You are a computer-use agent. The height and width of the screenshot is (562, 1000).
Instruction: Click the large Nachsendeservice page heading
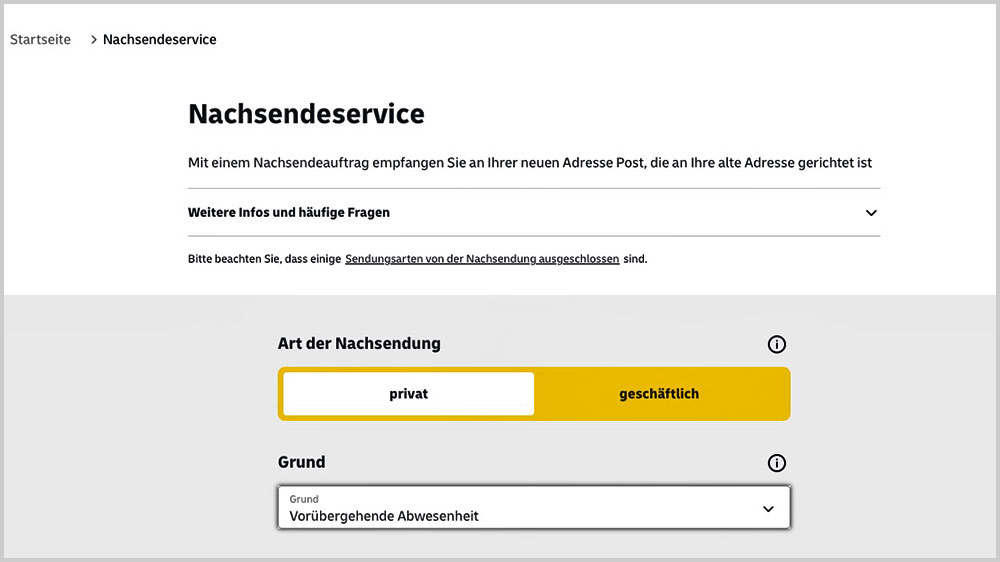coord(306,114)
